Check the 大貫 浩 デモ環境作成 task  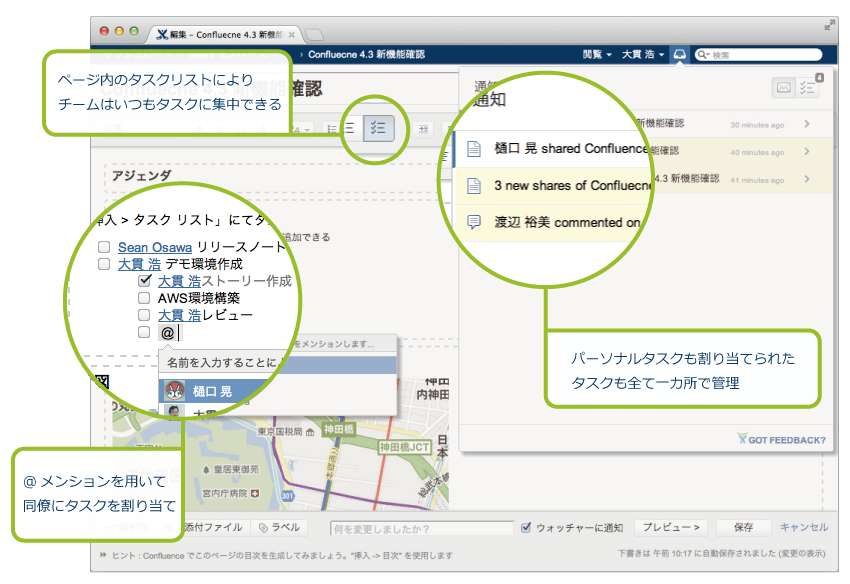coord(104,264)
